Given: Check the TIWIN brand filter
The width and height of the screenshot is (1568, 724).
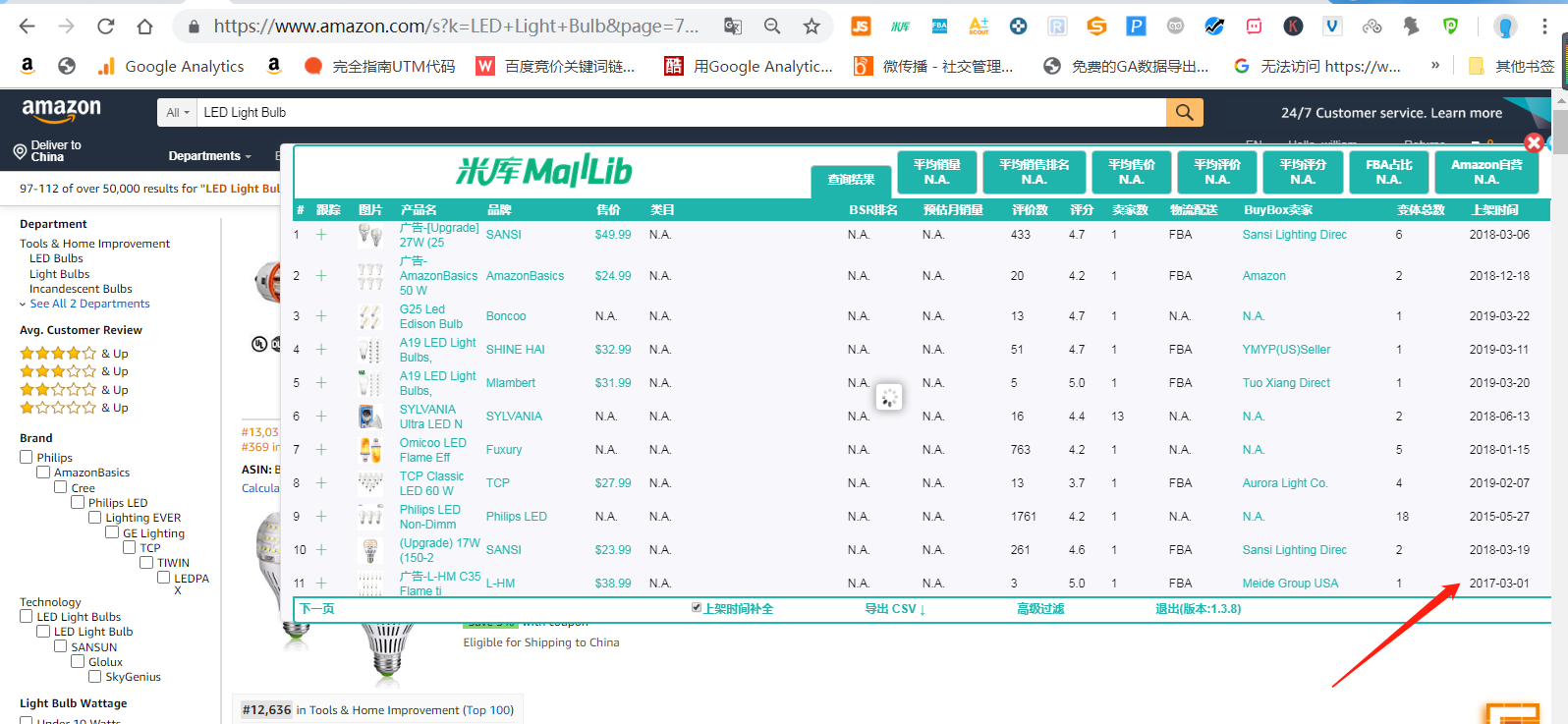Looking at the screenshot, I should coord(146,563).
